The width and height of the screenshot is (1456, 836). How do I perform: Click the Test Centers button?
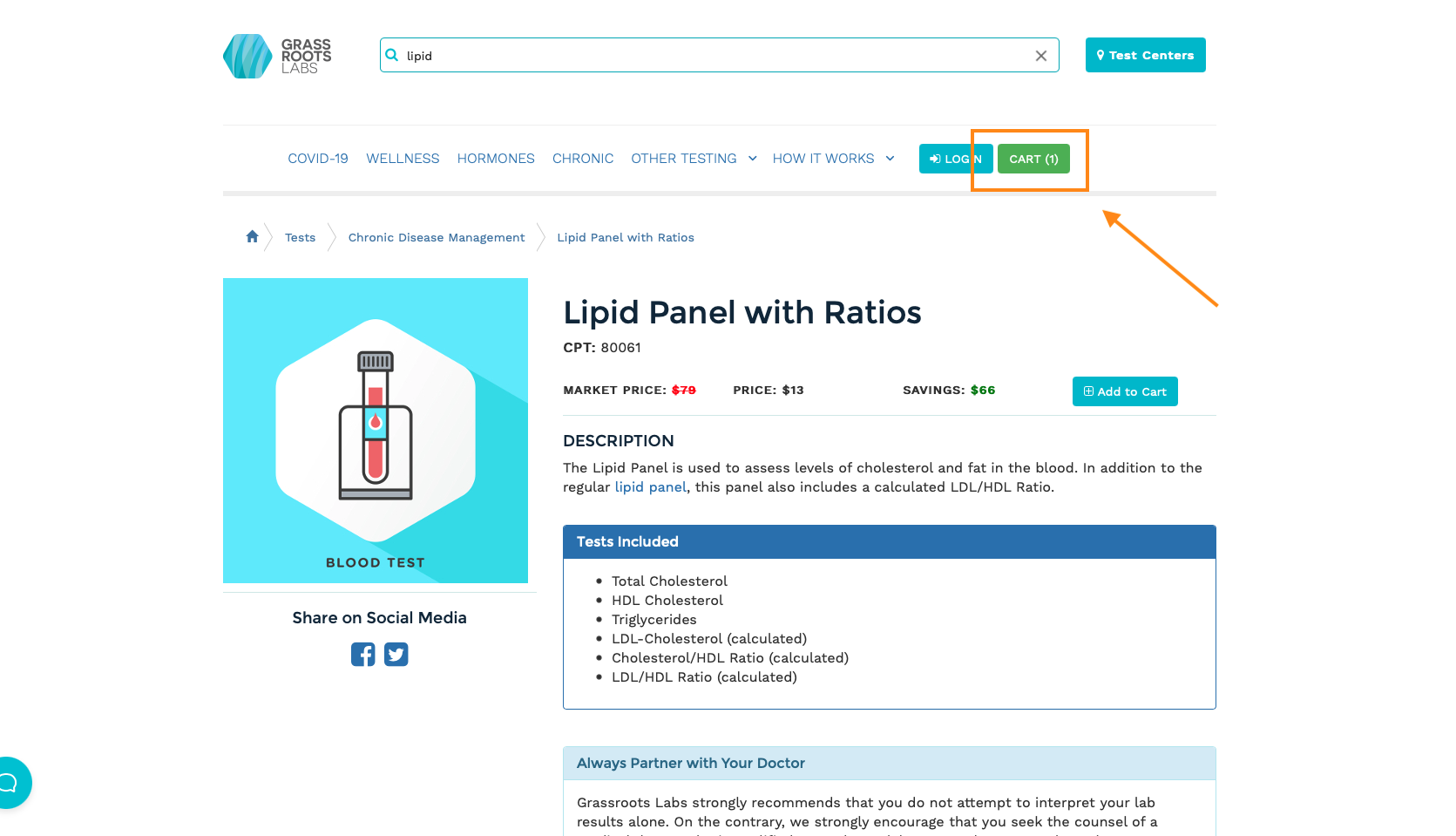[1145, 55]
